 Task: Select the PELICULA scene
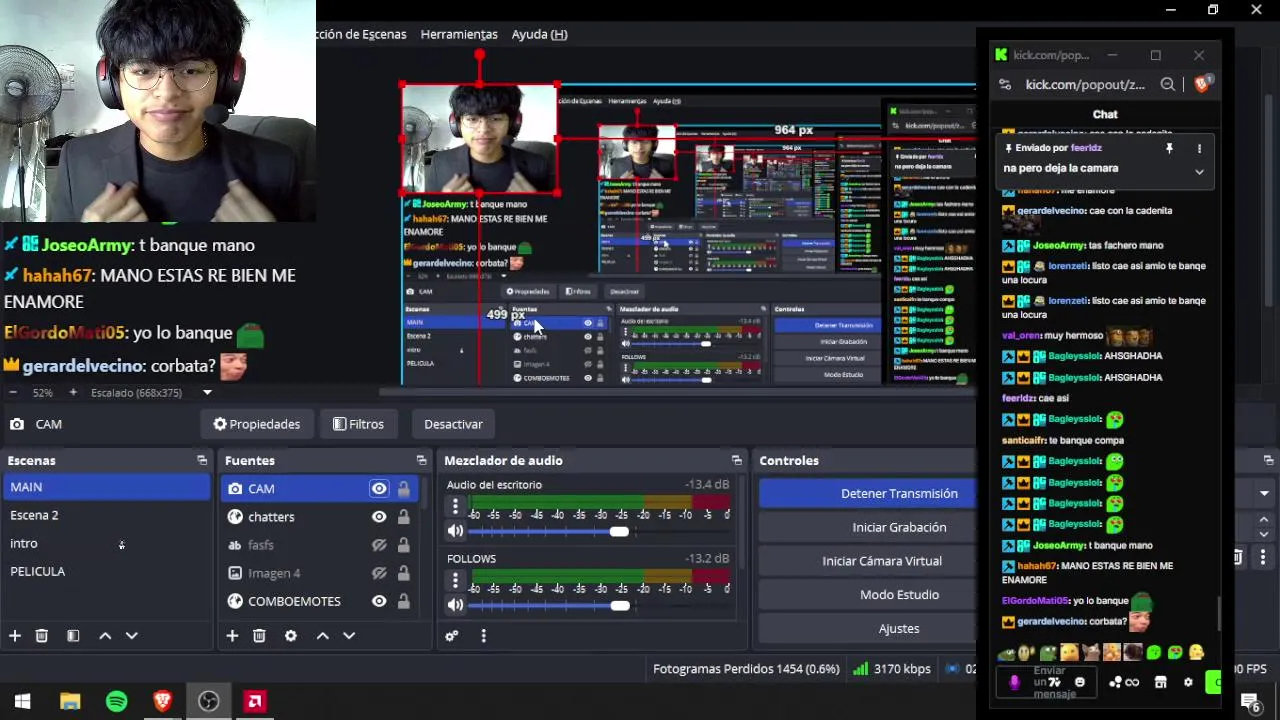coord(107,571)
